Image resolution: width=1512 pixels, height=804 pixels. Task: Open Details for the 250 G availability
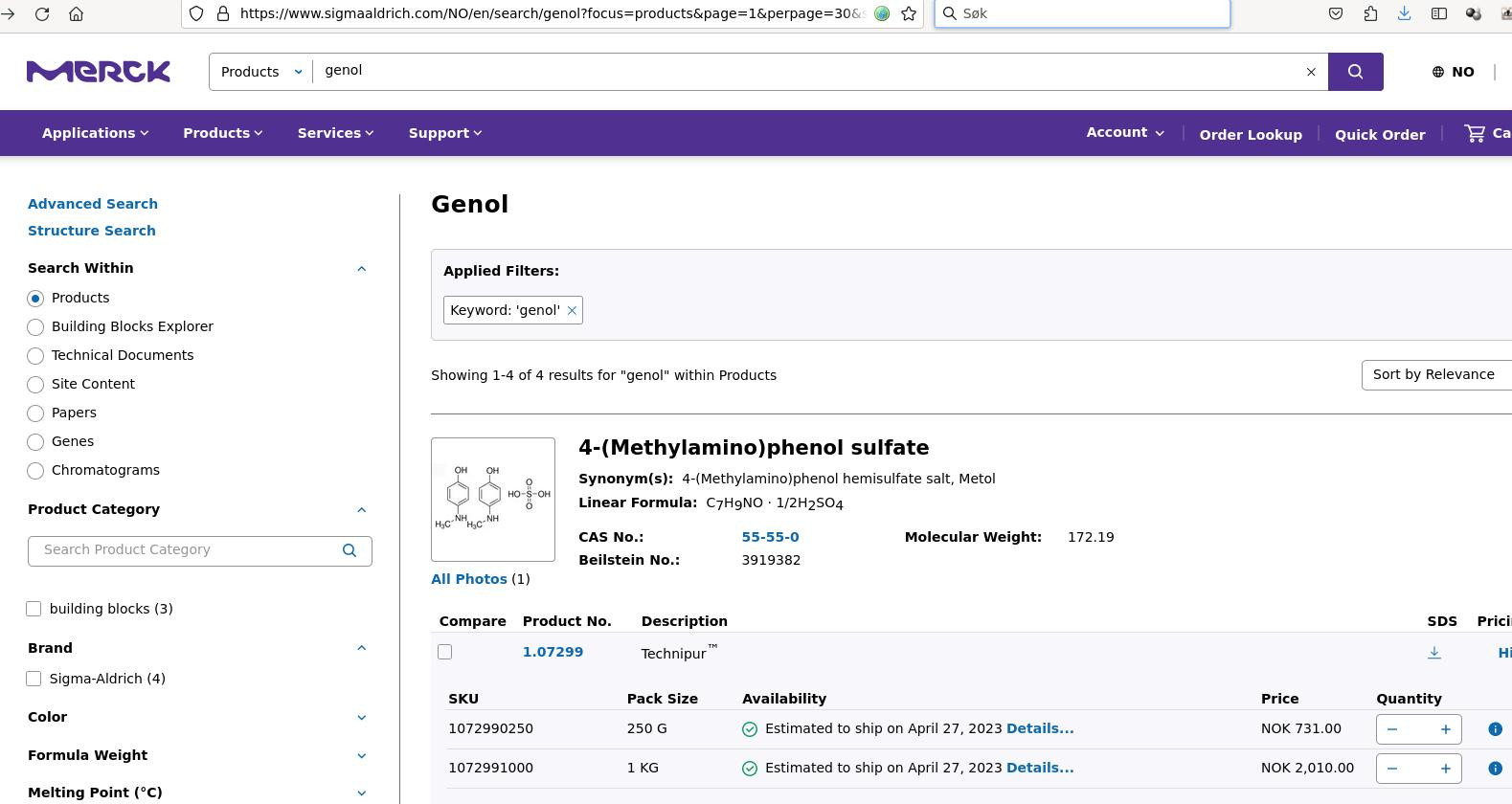coord(1040,728)
